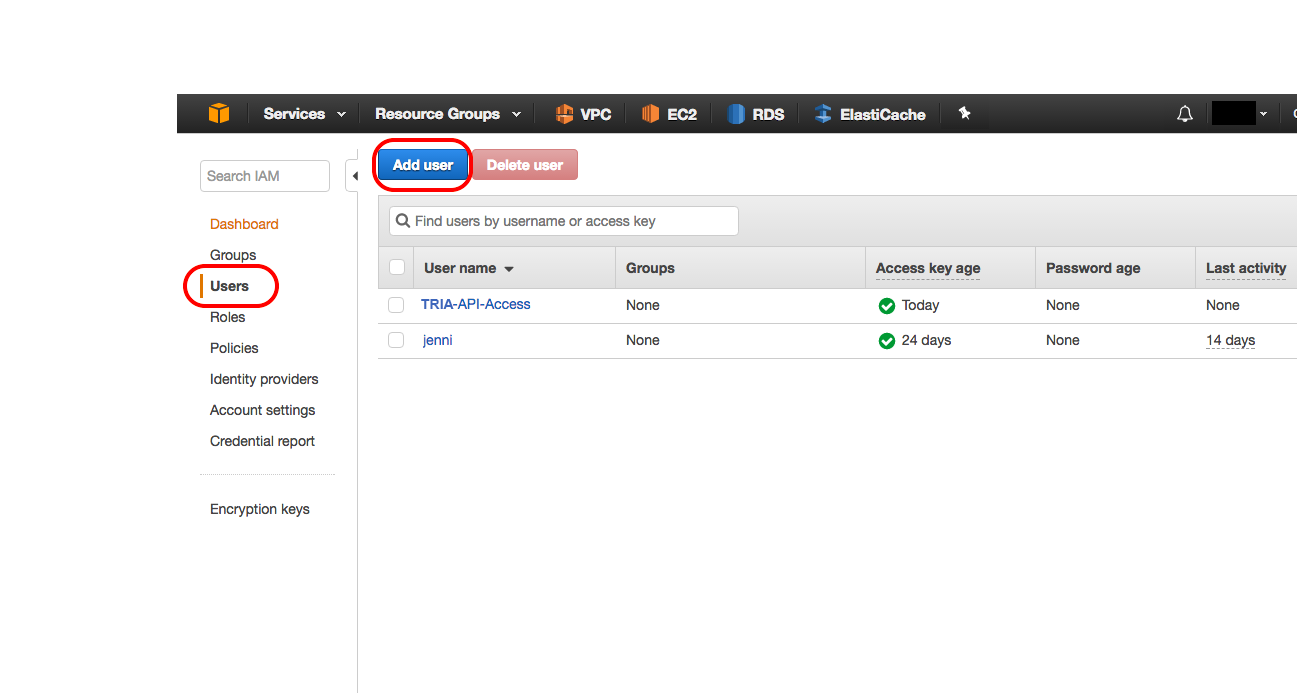Viewport: 1297px width, 693px height.
Task: Click the Access key age column header
Action: click(x=928, y=268)
